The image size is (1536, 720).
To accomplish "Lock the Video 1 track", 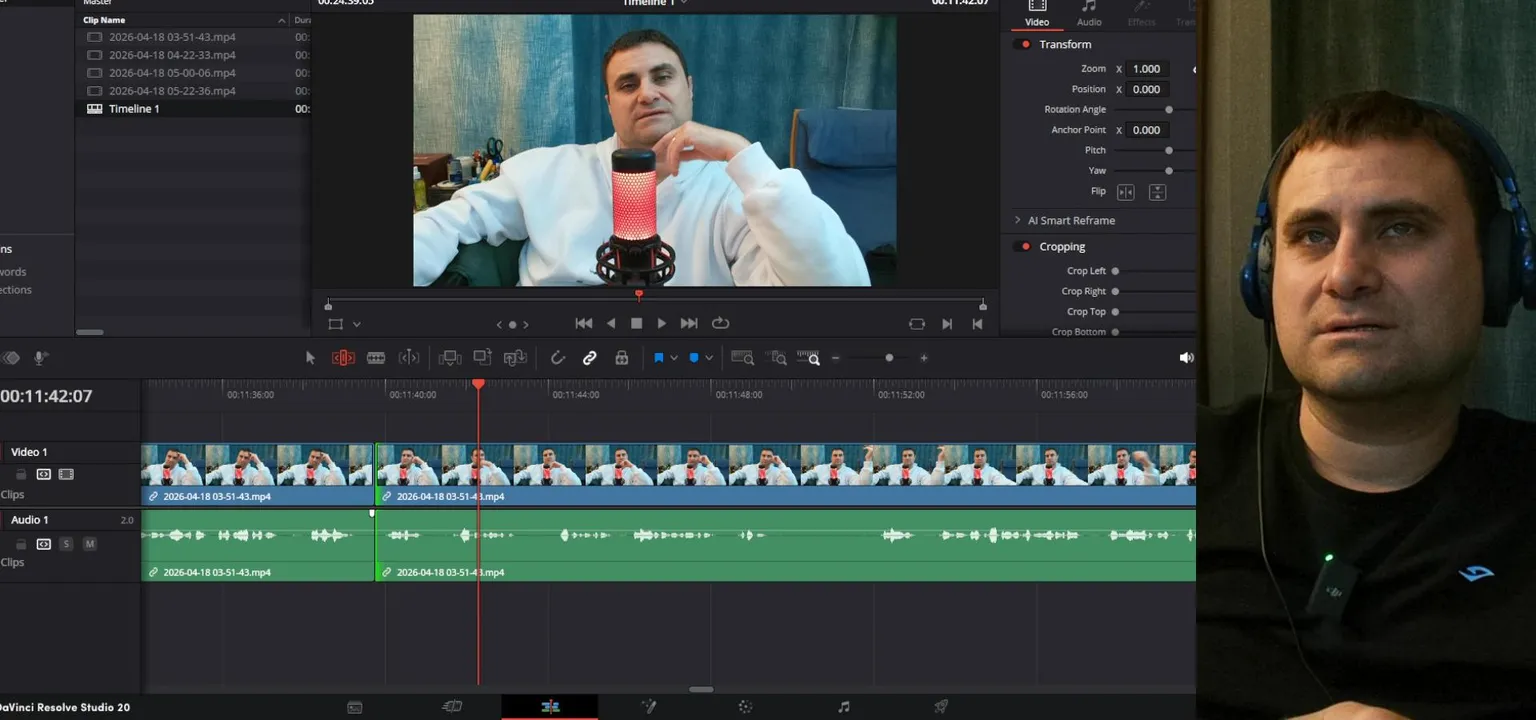I will pyautogui.click(x=21, y=474).
